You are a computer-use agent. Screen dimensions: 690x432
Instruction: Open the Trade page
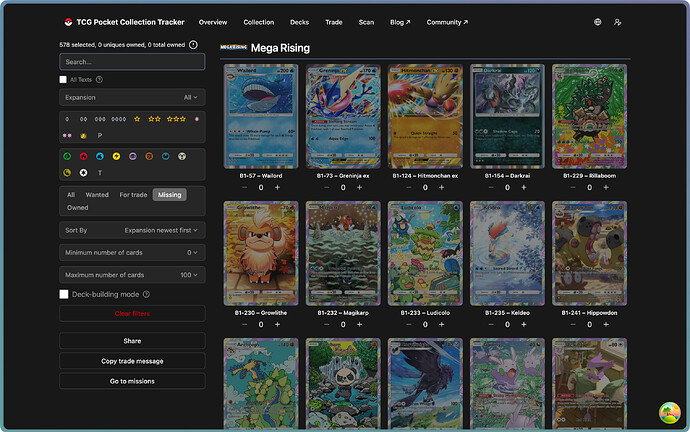tap(334, 22)
